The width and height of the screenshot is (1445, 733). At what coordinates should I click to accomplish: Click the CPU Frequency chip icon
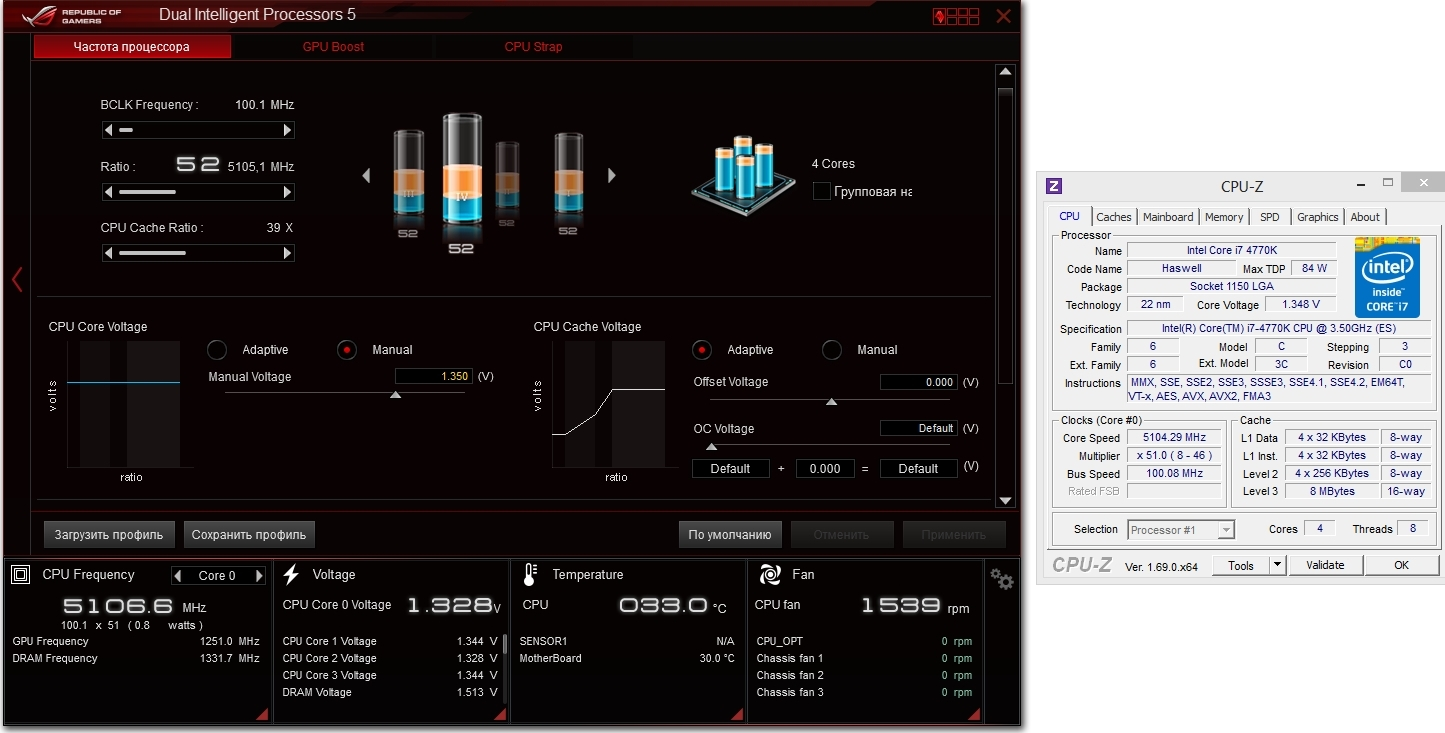click(20, 575)
